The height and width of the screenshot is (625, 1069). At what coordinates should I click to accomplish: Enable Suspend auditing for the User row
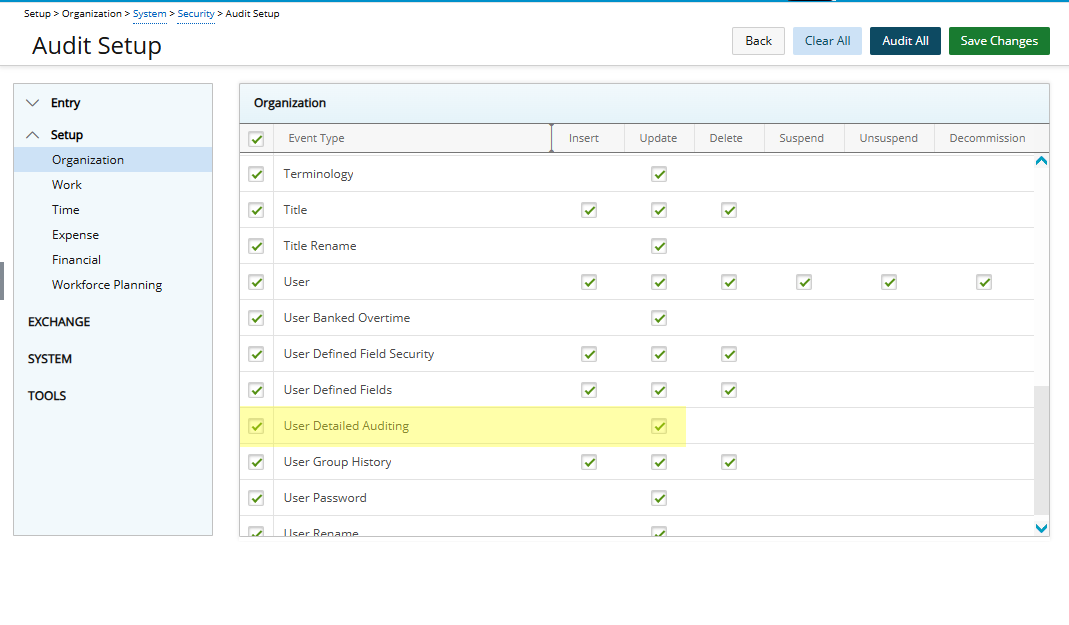[x=804, y=281]
